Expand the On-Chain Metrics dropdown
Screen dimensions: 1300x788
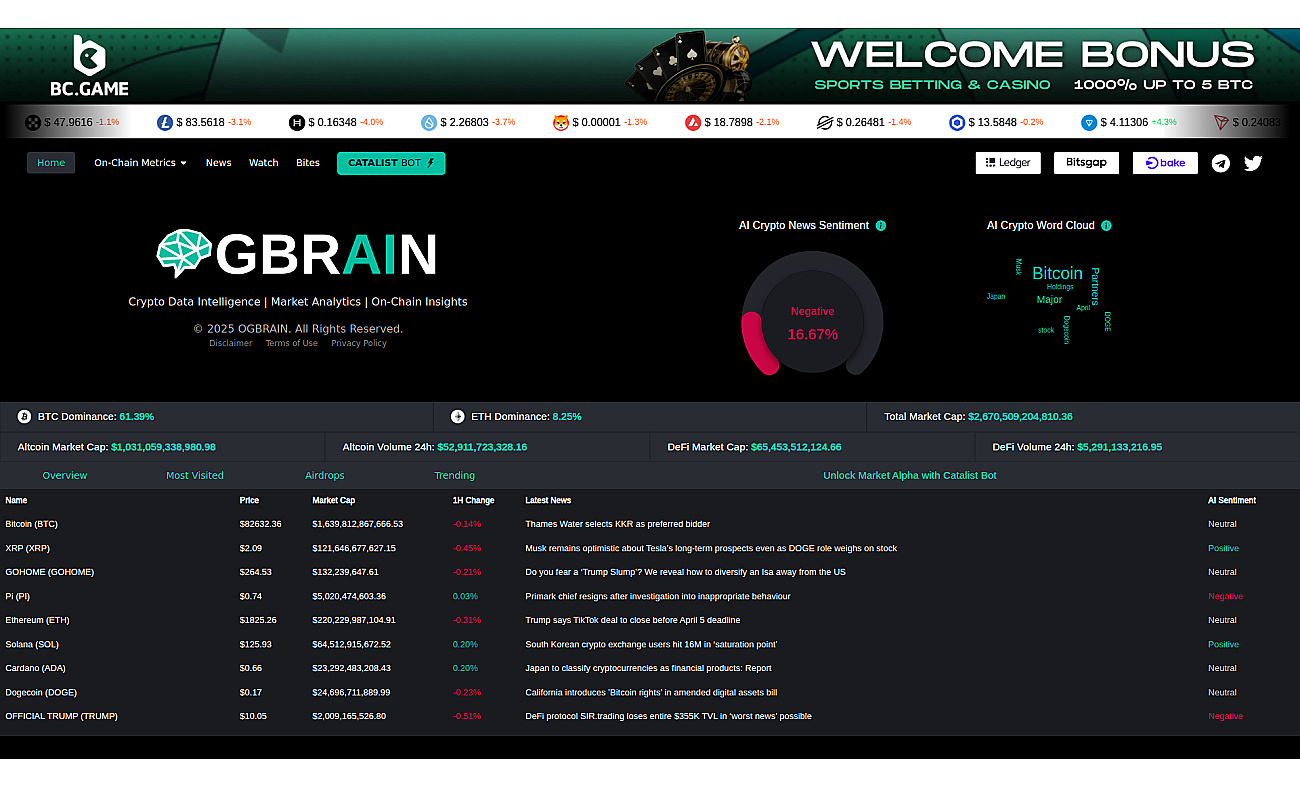click(x=140, y=163)
